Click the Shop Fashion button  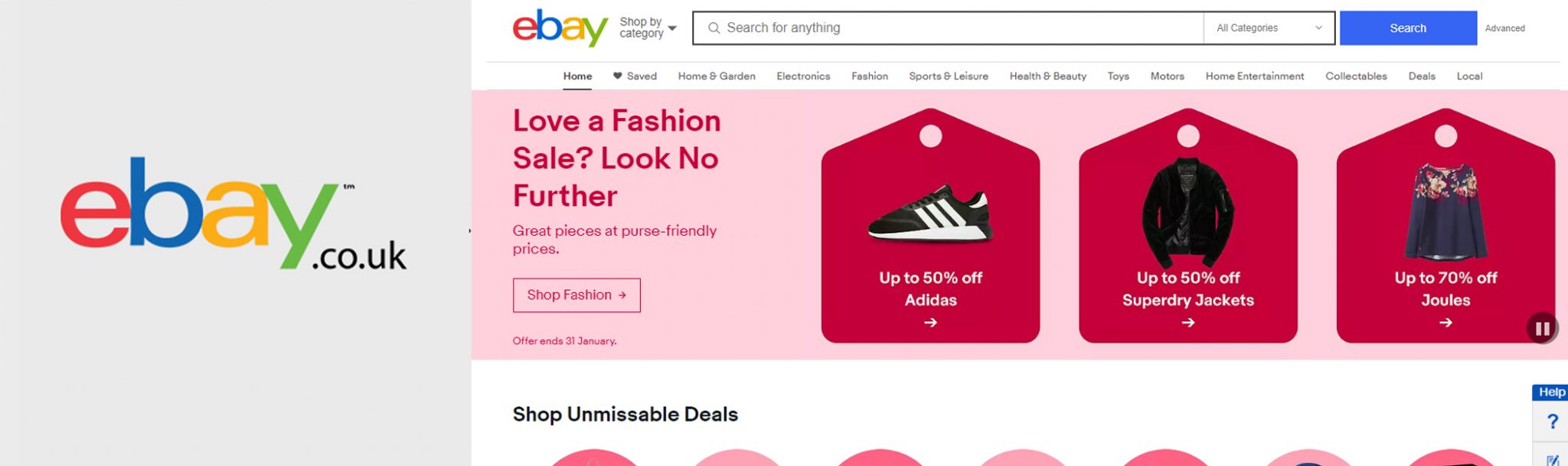(x=576, y=295)
